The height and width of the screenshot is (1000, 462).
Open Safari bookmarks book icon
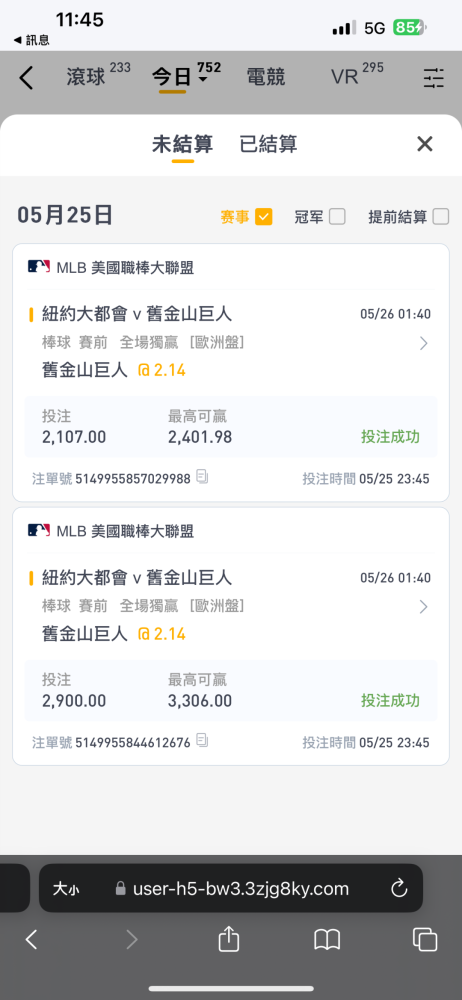[327, 939]
